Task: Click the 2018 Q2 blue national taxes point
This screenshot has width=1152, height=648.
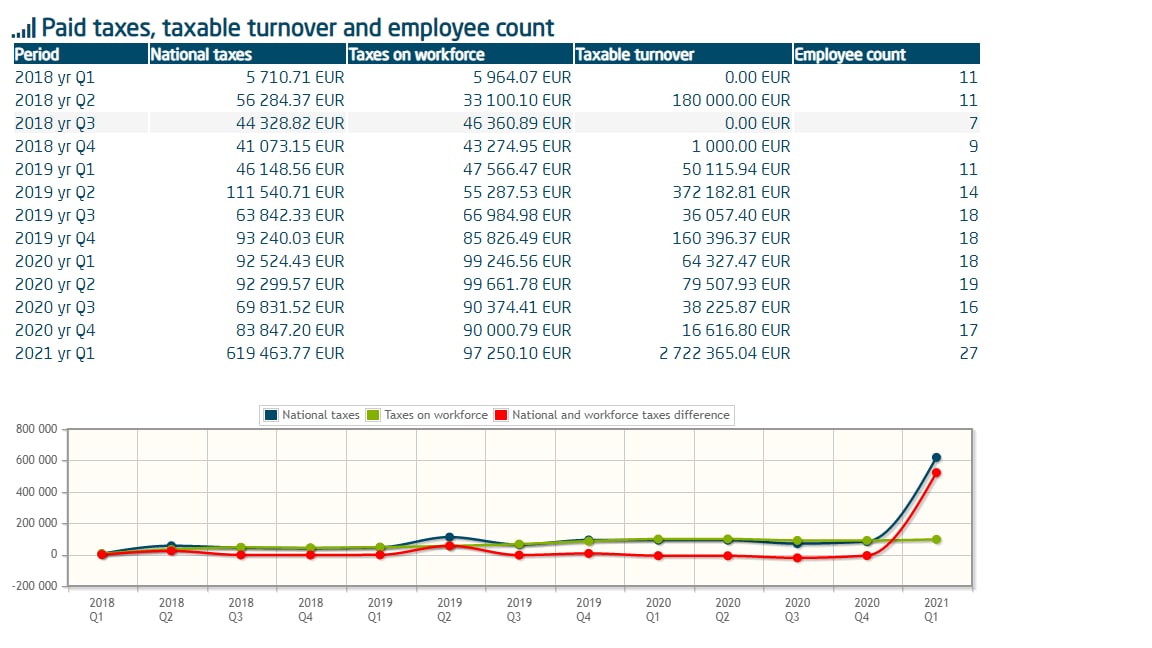Action: pyautogui.click(x=171, y=547)
